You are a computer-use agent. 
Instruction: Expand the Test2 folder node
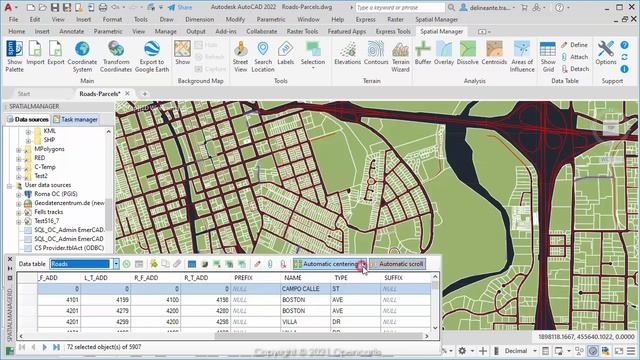click(19, 176)
